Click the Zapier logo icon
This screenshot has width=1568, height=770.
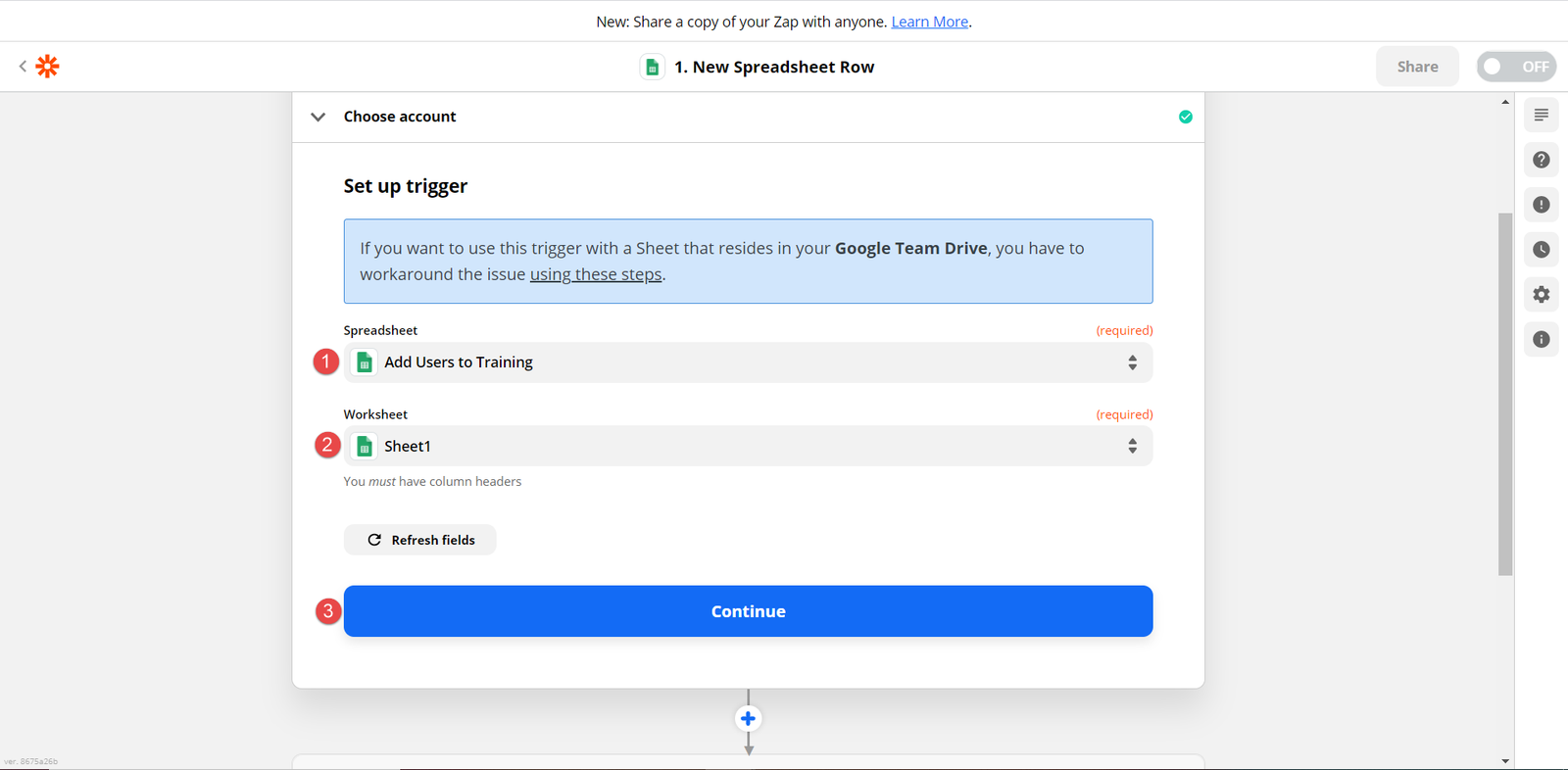[x=47, y=67]
